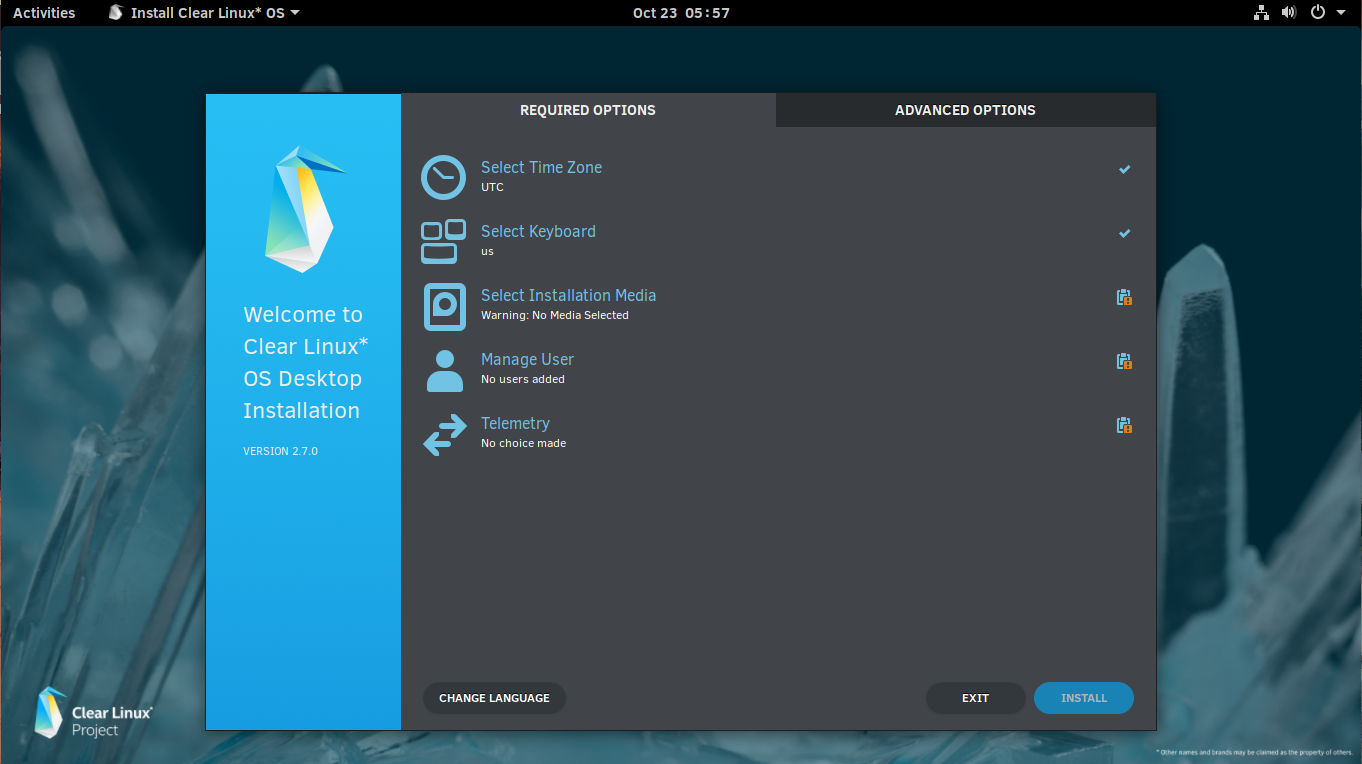Click the checkmark beside Select Time Zone
1362x764 pixels.
coord(1125,169)
